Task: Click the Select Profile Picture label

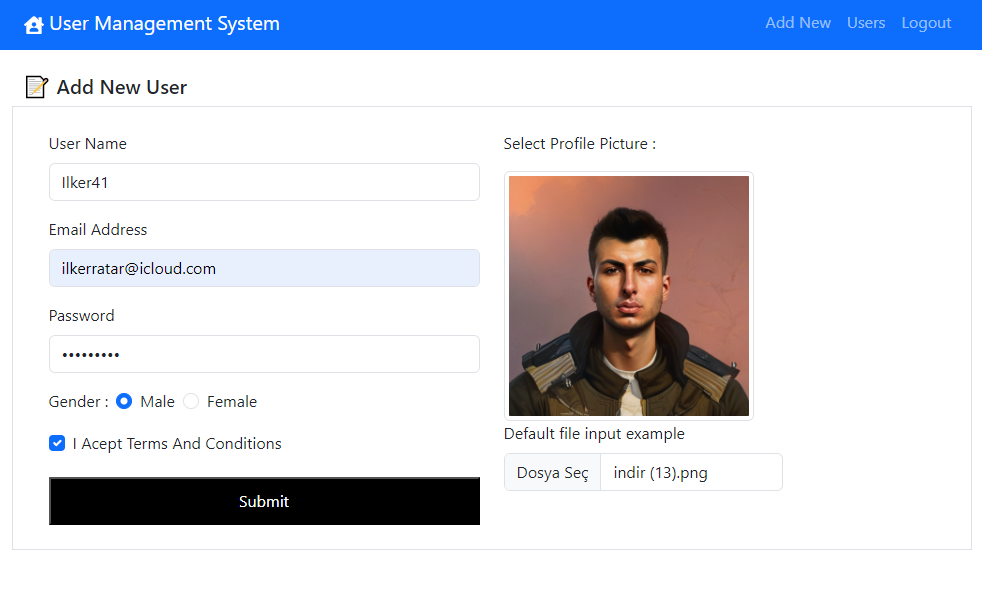Action: pos(579,143)
